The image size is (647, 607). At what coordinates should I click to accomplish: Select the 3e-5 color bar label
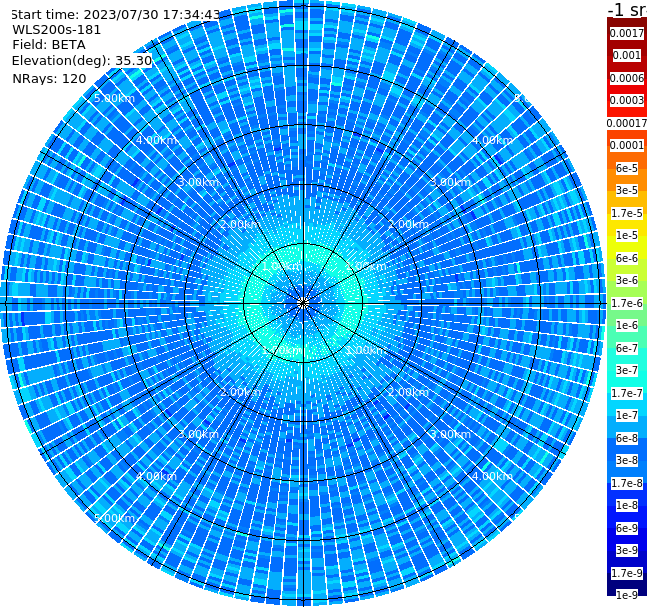coord(627,190)
